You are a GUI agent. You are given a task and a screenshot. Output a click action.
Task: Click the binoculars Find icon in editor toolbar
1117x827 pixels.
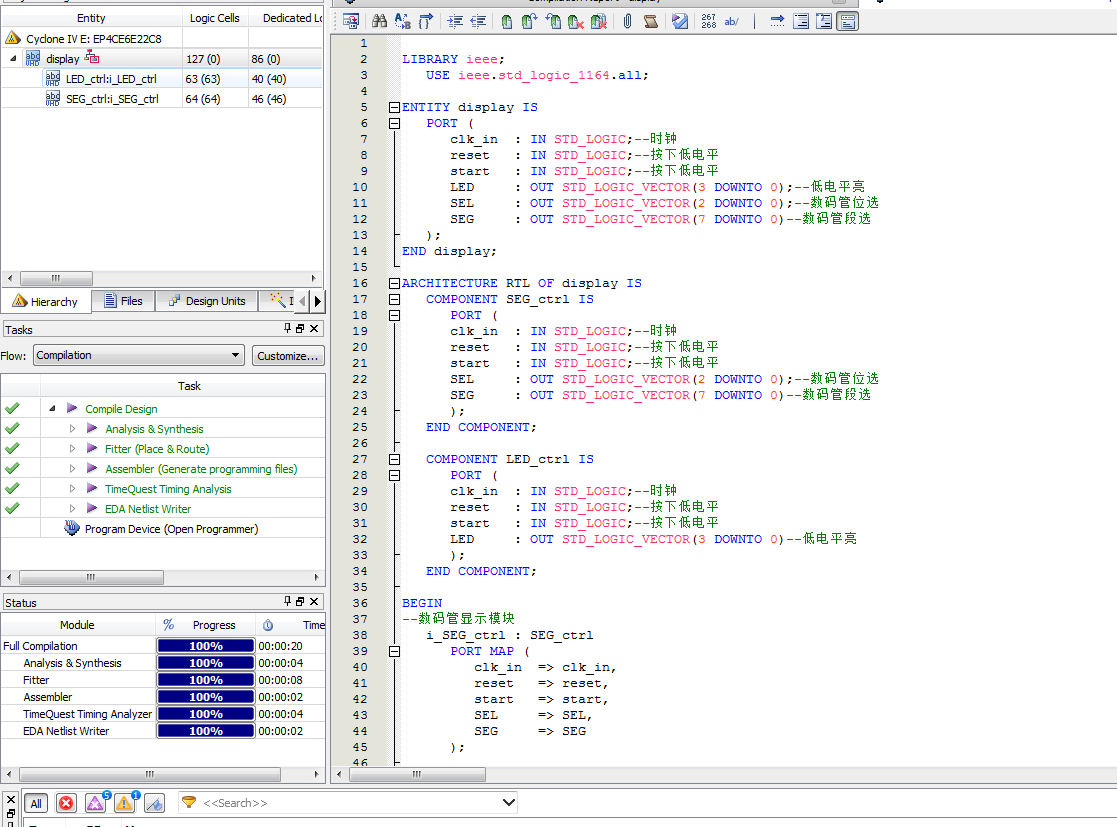pyautogui.click(x=379, y=21)
